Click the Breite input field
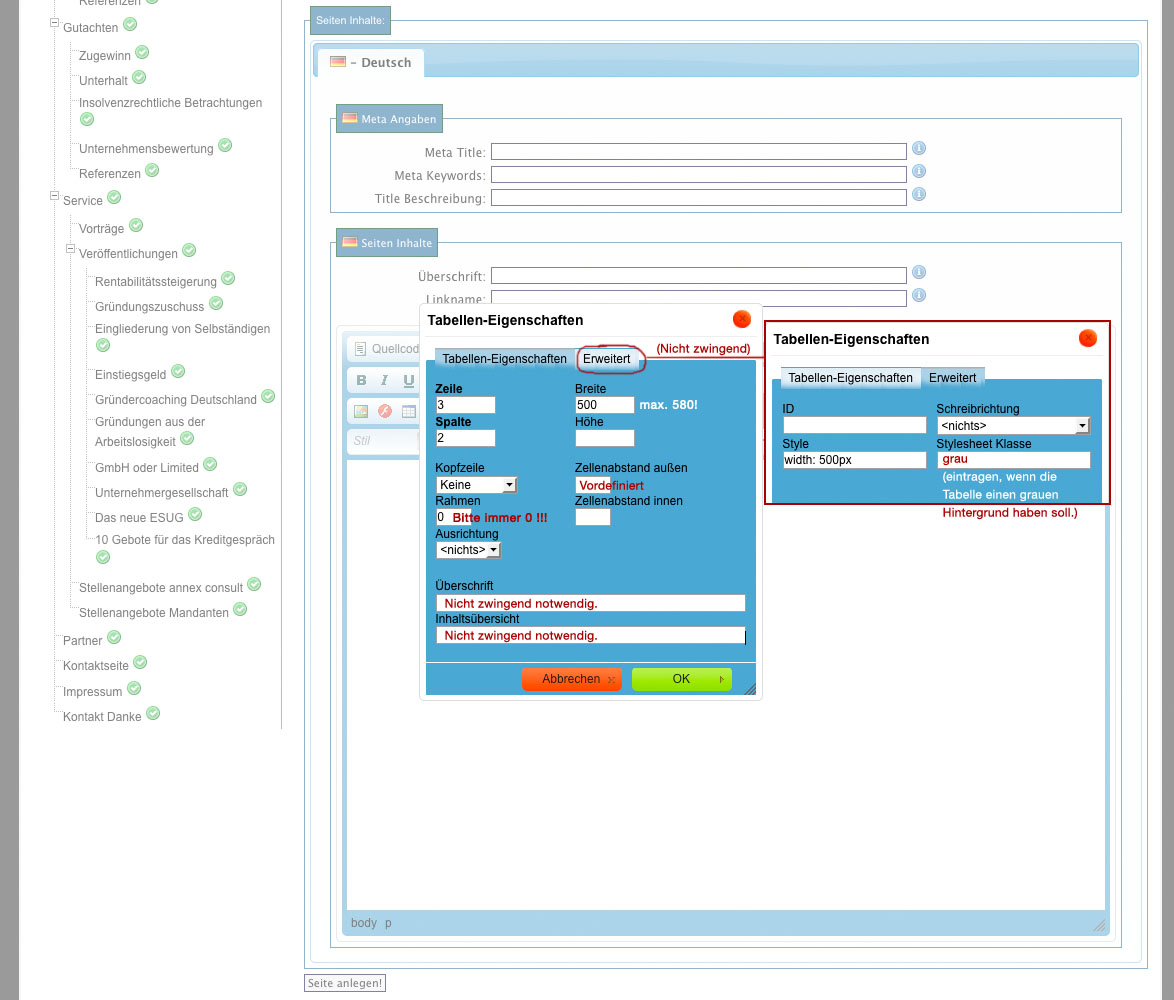This screenshot has width=1174, height=1000. 604,405
